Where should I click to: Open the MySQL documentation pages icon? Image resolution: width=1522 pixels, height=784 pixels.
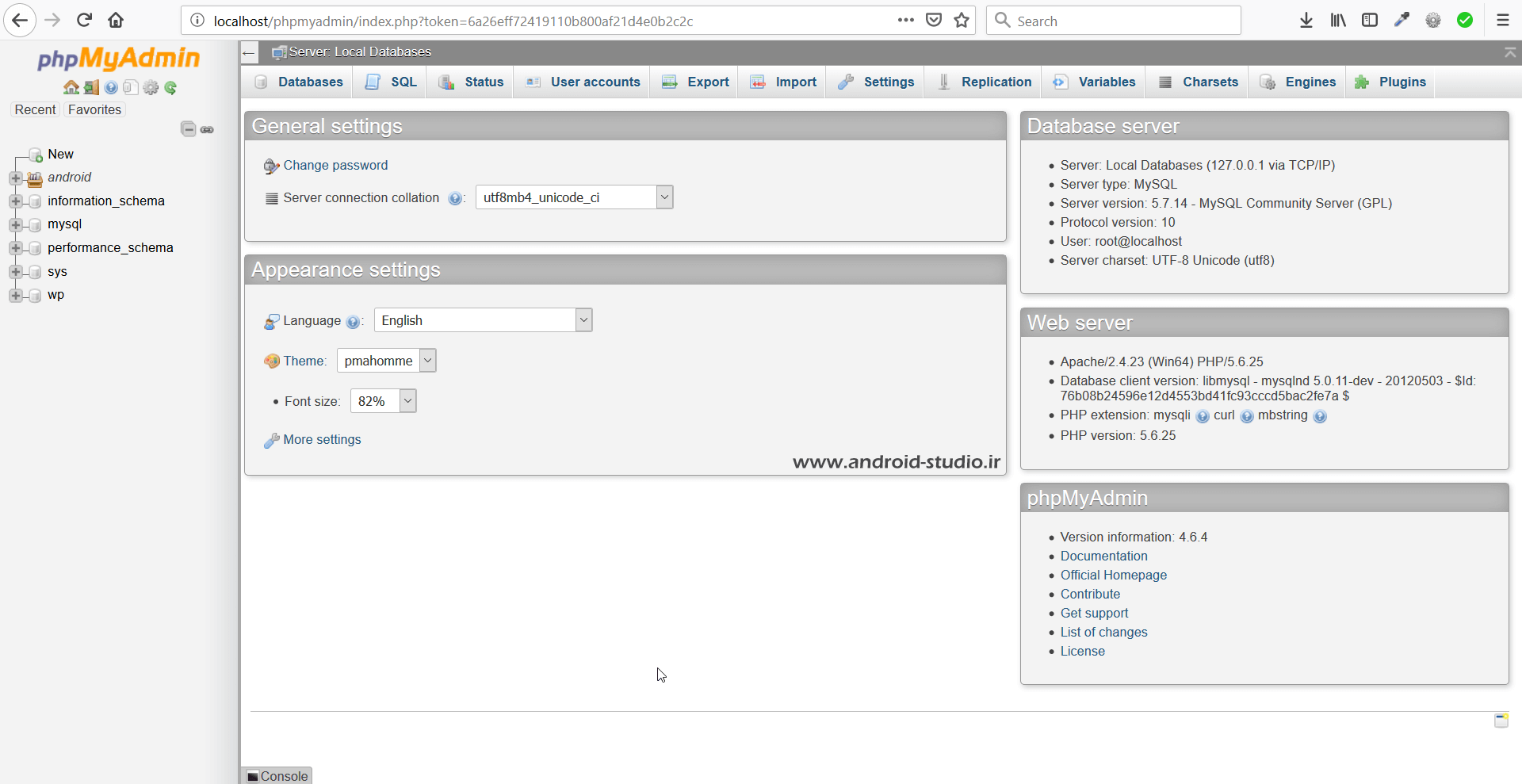pos(131,87)
